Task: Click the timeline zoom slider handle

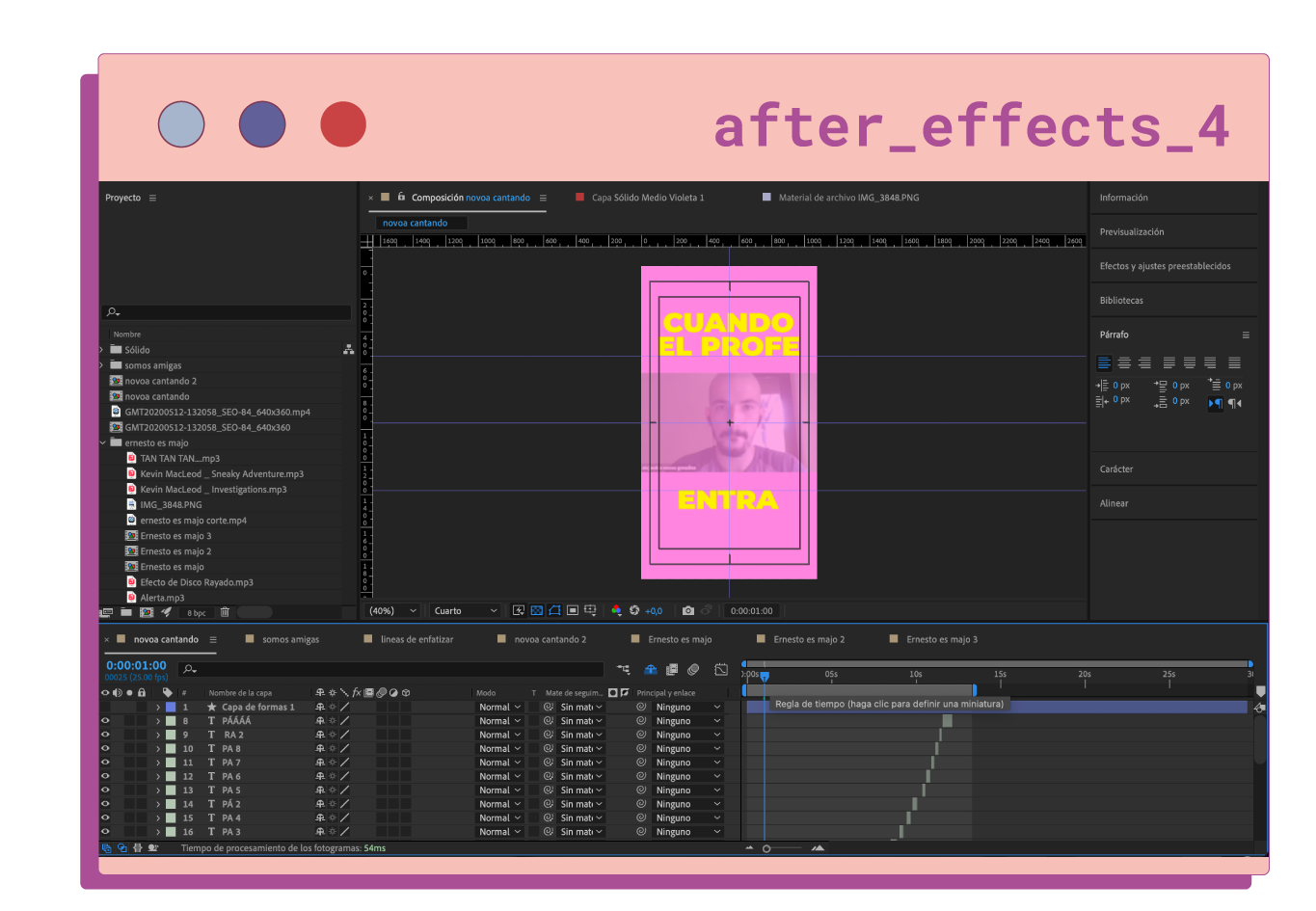Action: (766, 848)
